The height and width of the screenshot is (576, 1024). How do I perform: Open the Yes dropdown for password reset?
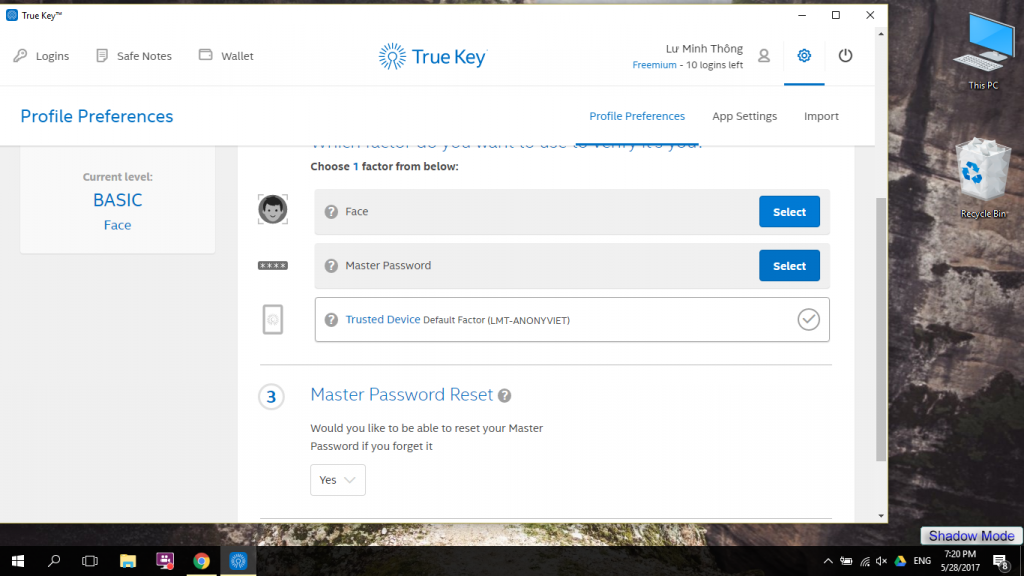pos(337,480)
